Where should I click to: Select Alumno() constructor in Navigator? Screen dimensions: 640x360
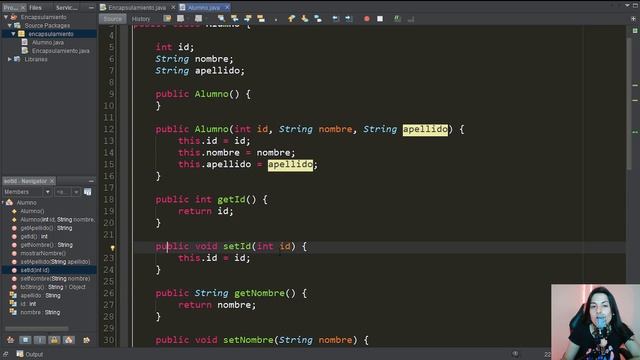pyautogui.click(x=32, y=211)
